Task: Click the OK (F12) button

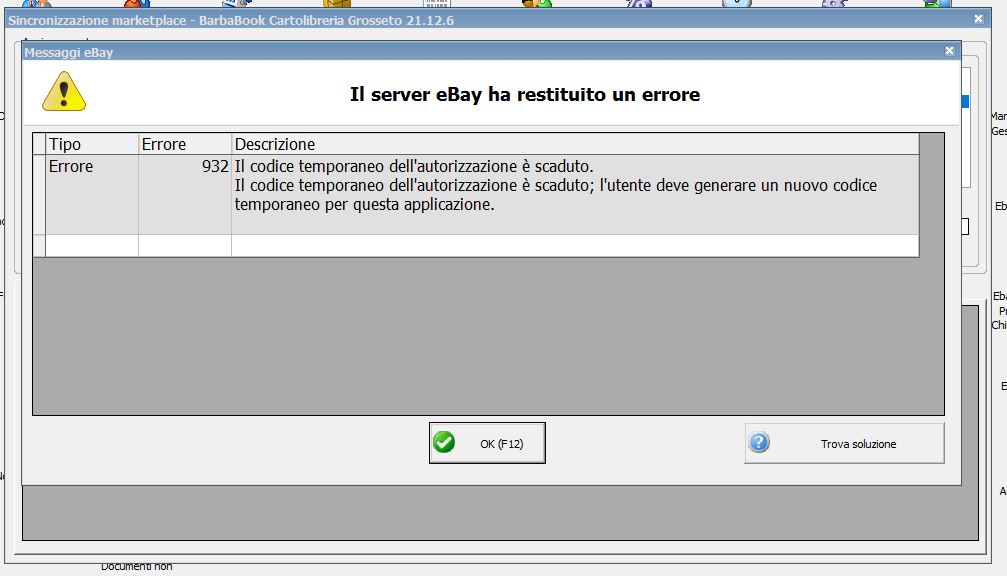Action: pos(487,443)
